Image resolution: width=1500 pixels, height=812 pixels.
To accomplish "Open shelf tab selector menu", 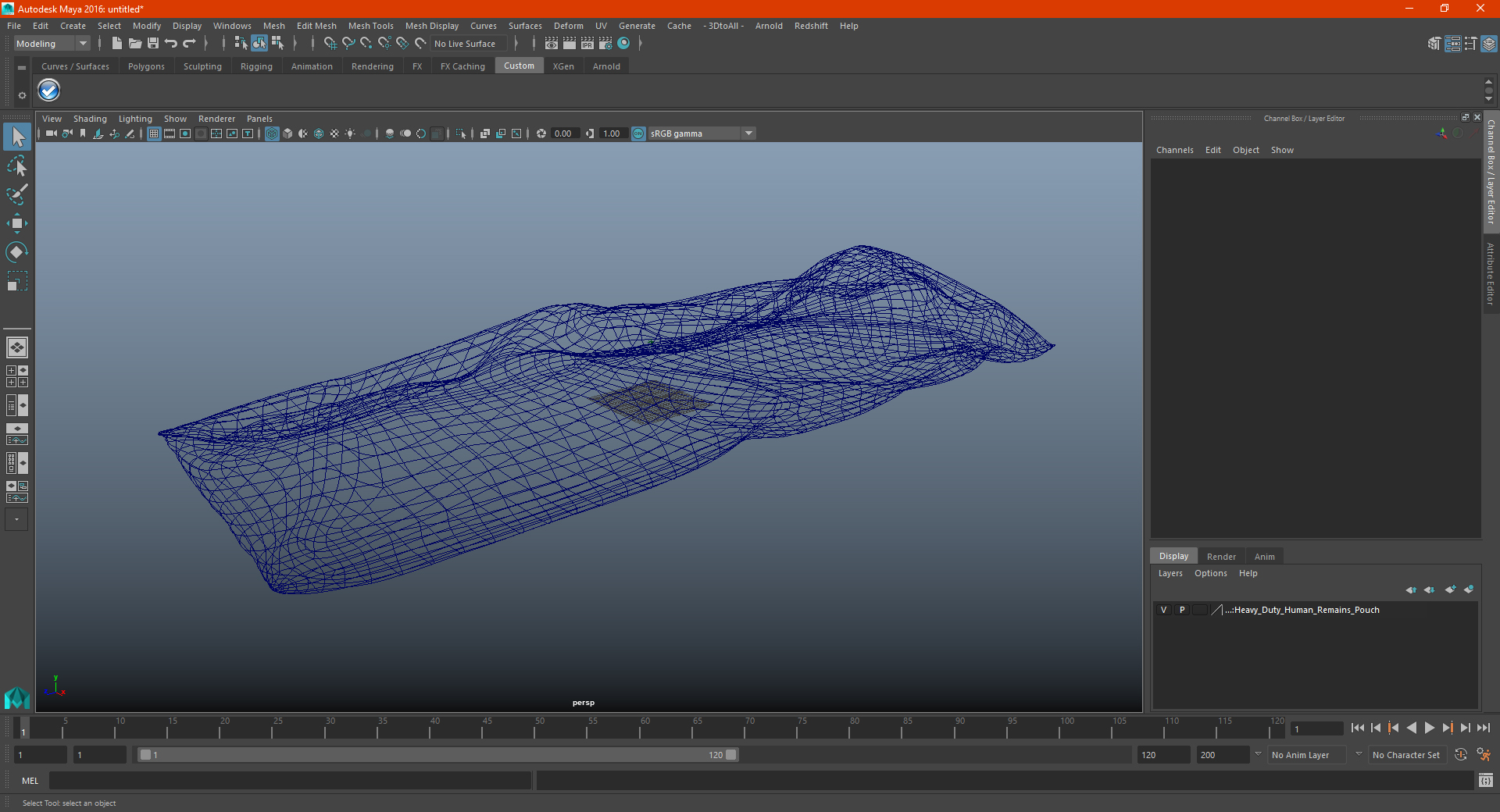I will click(22, 67).
